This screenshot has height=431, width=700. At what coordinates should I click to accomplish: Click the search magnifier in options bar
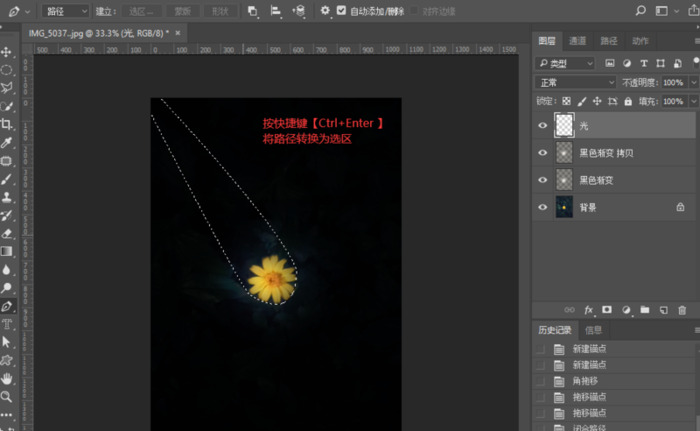(x=641, y=10)
